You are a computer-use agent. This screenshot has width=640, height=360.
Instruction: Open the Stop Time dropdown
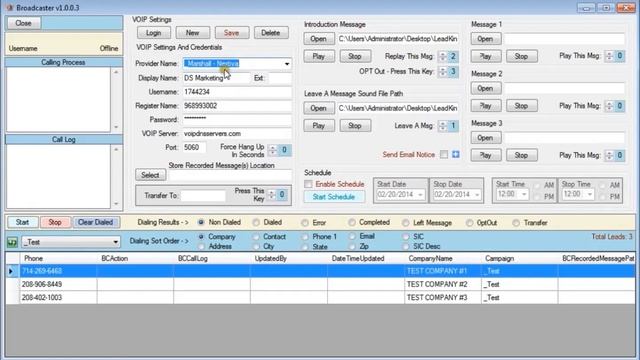coord(590,194)
